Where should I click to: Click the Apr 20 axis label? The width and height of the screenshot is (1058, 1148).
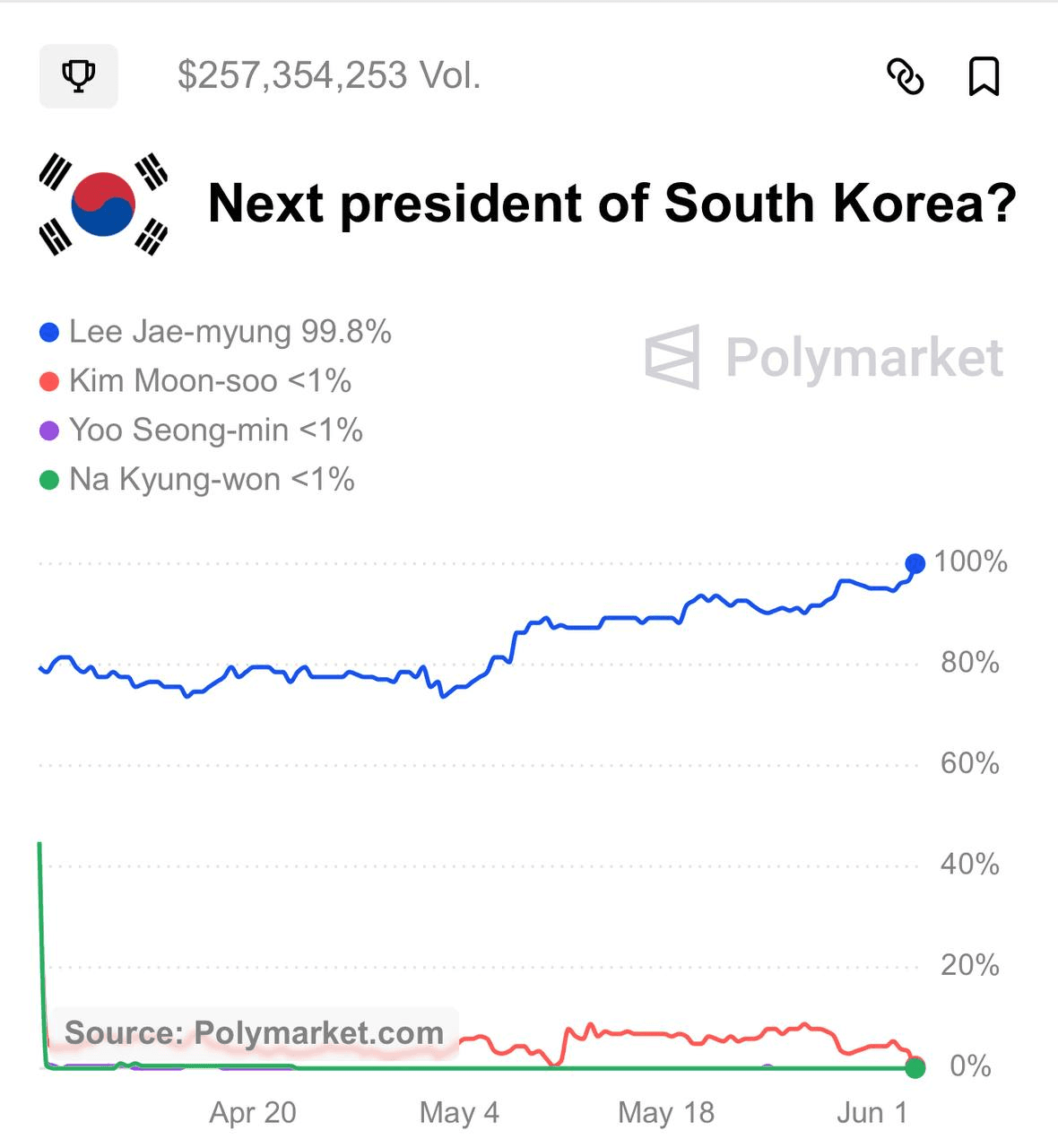point(253,1112)
